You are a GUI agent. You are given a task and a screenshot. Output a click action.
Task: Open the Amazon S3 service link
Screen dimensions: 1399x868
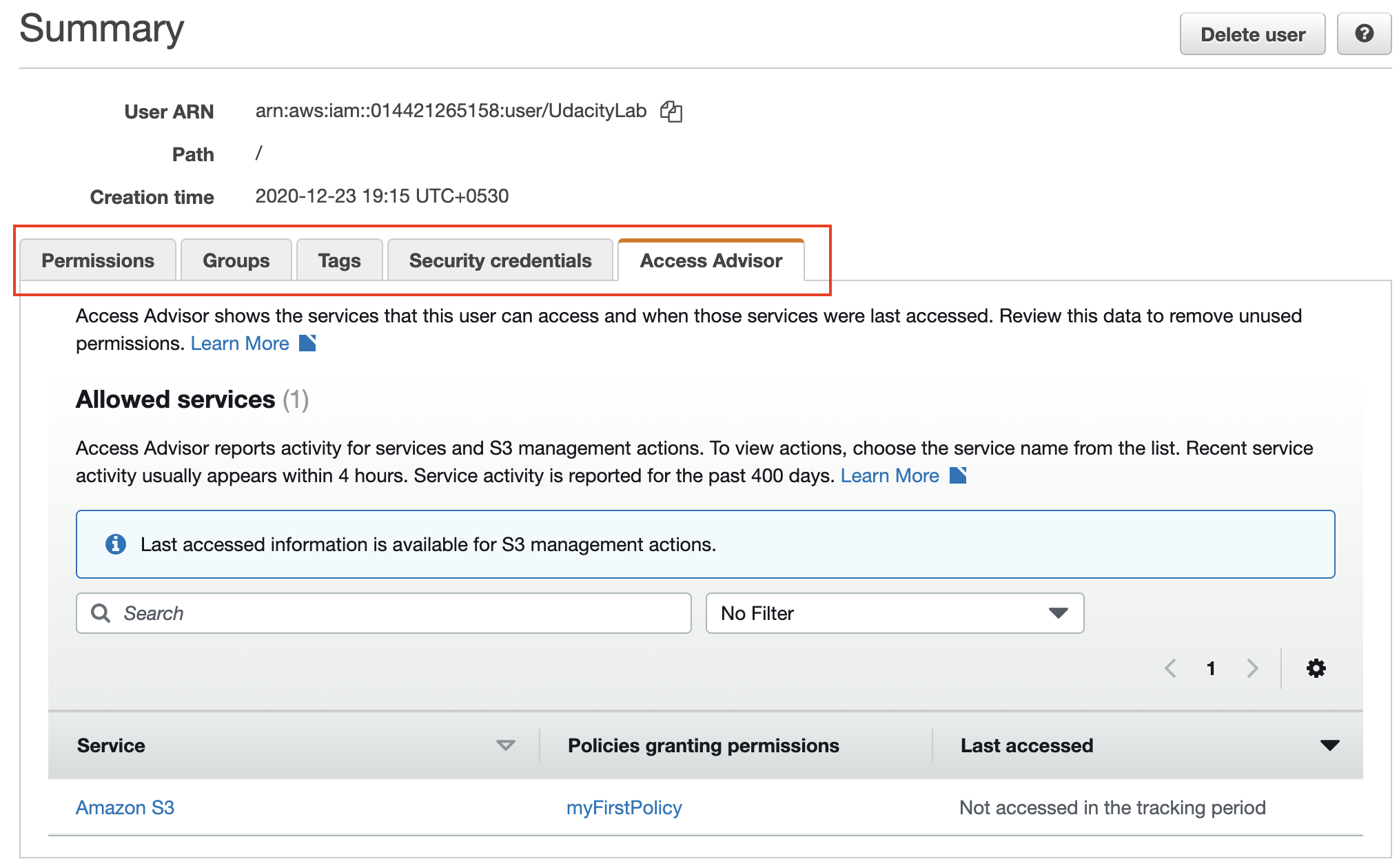click(x=125, y=807)
